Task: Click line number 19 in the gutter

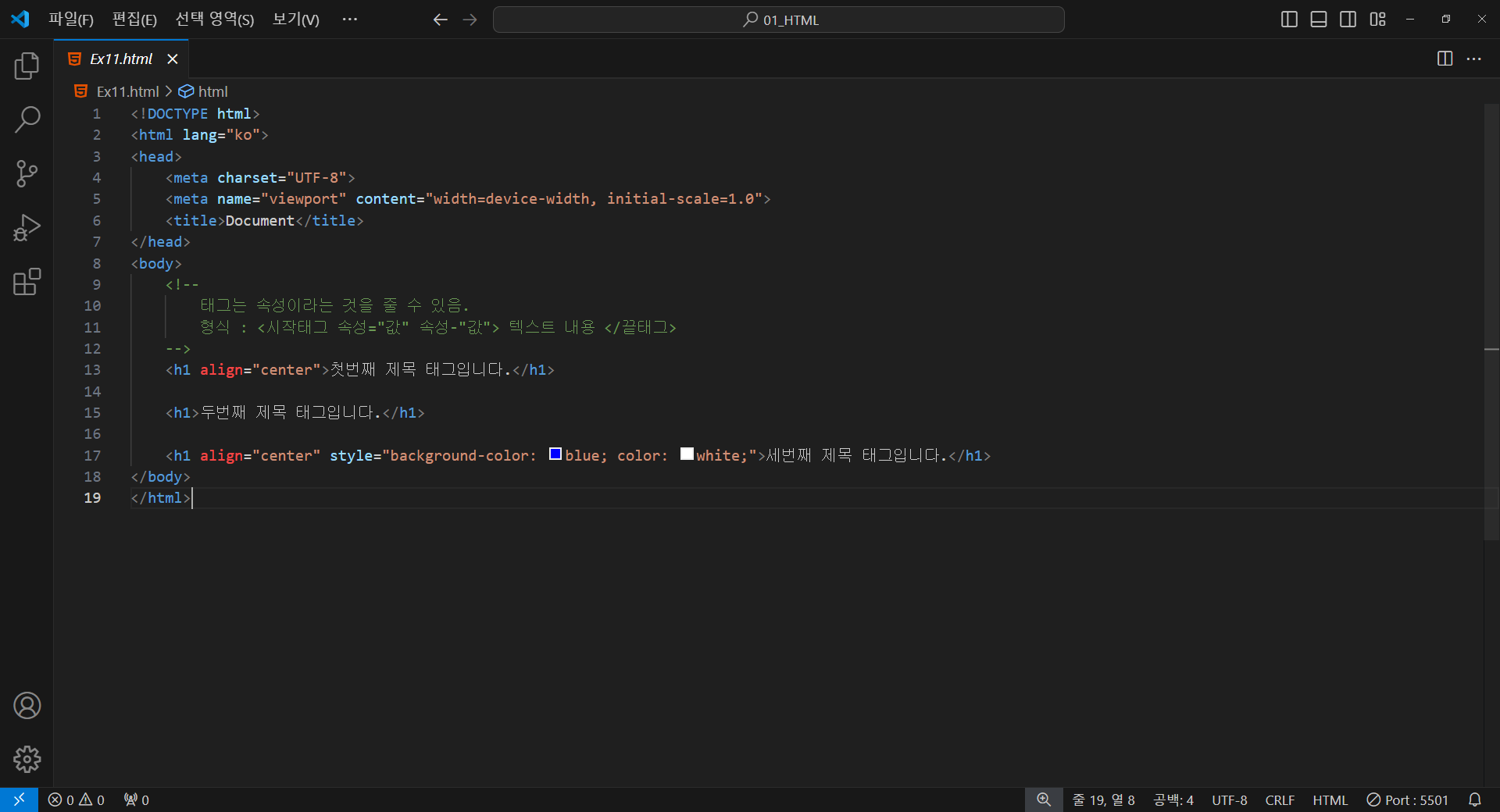Action: (x=92, y=497)
